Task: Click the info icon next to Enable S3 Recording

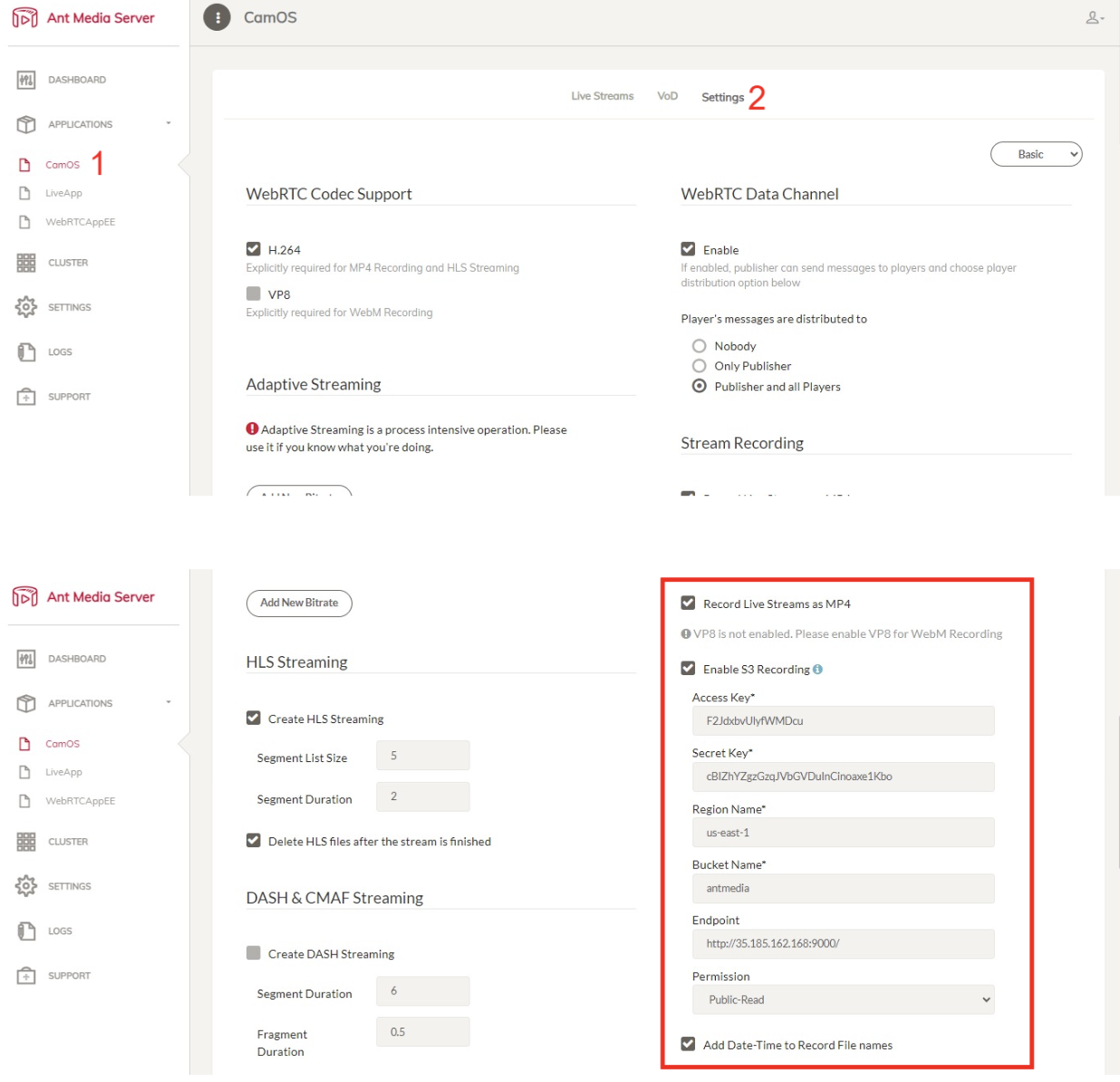Action: pos(817,670)
